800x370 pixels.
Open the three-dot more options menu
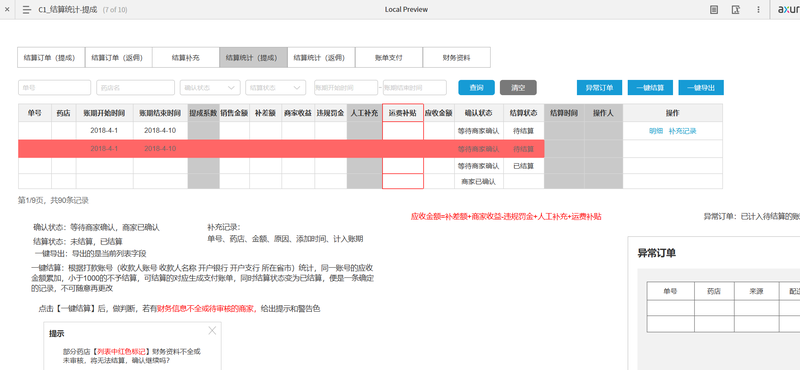(759, 10)
